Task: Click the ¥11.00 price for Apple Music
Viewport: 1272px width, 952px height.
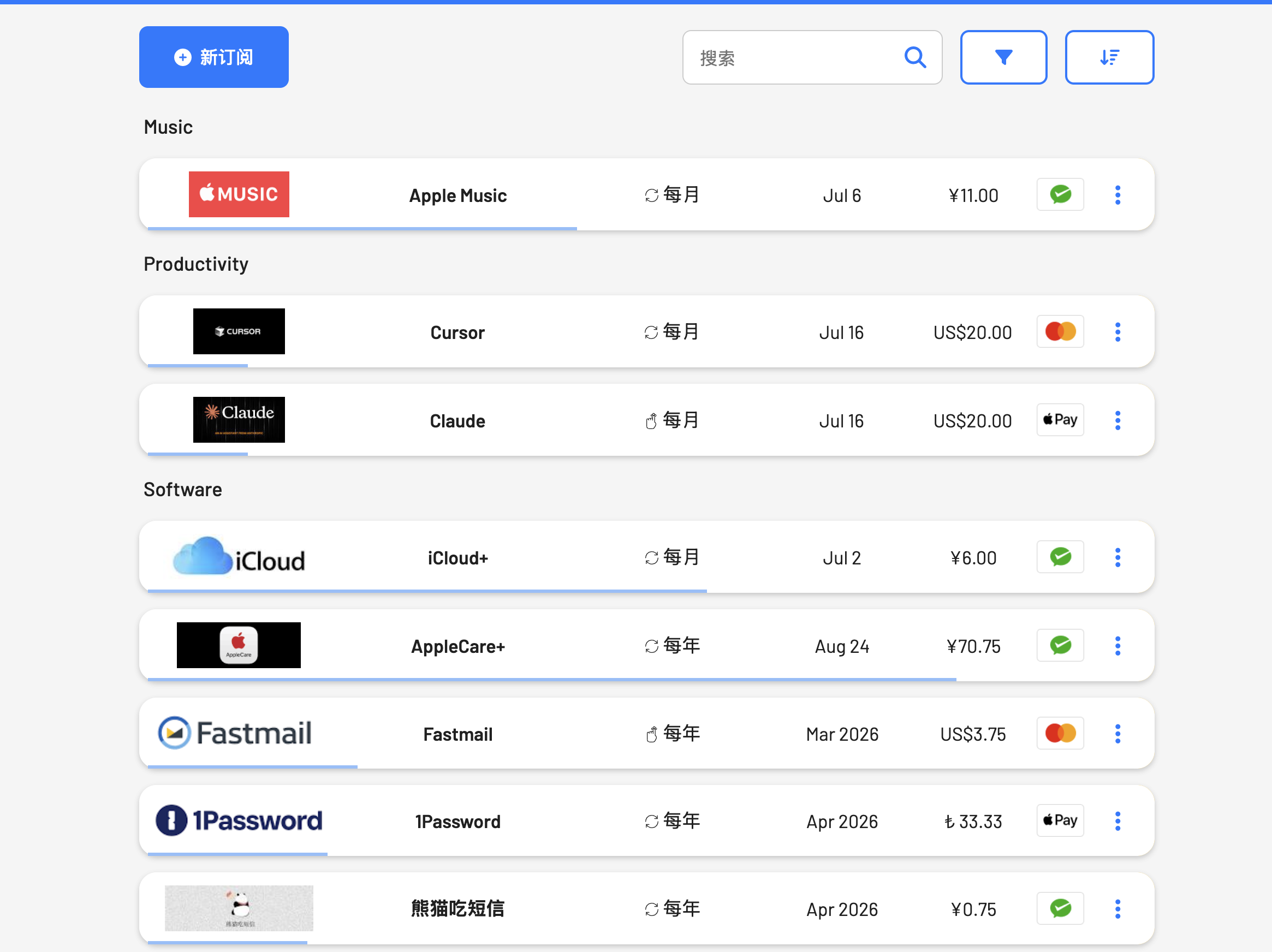Action: (x=973, y=195)
